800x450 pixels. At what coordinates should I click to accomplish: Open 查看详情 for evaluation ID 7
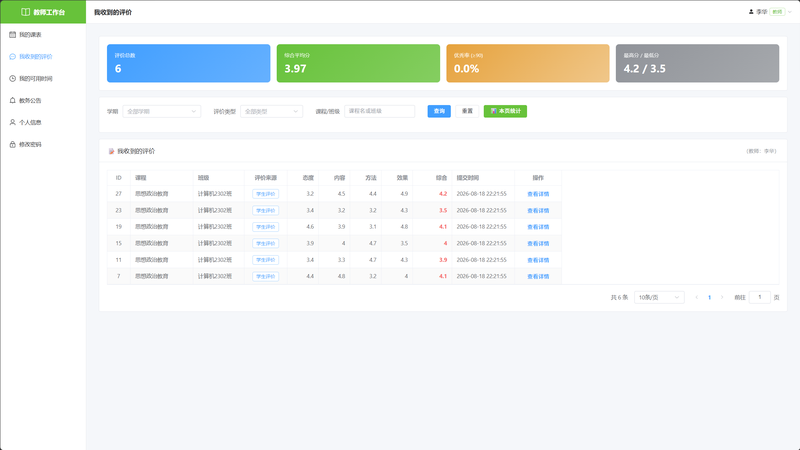(538, 276)
